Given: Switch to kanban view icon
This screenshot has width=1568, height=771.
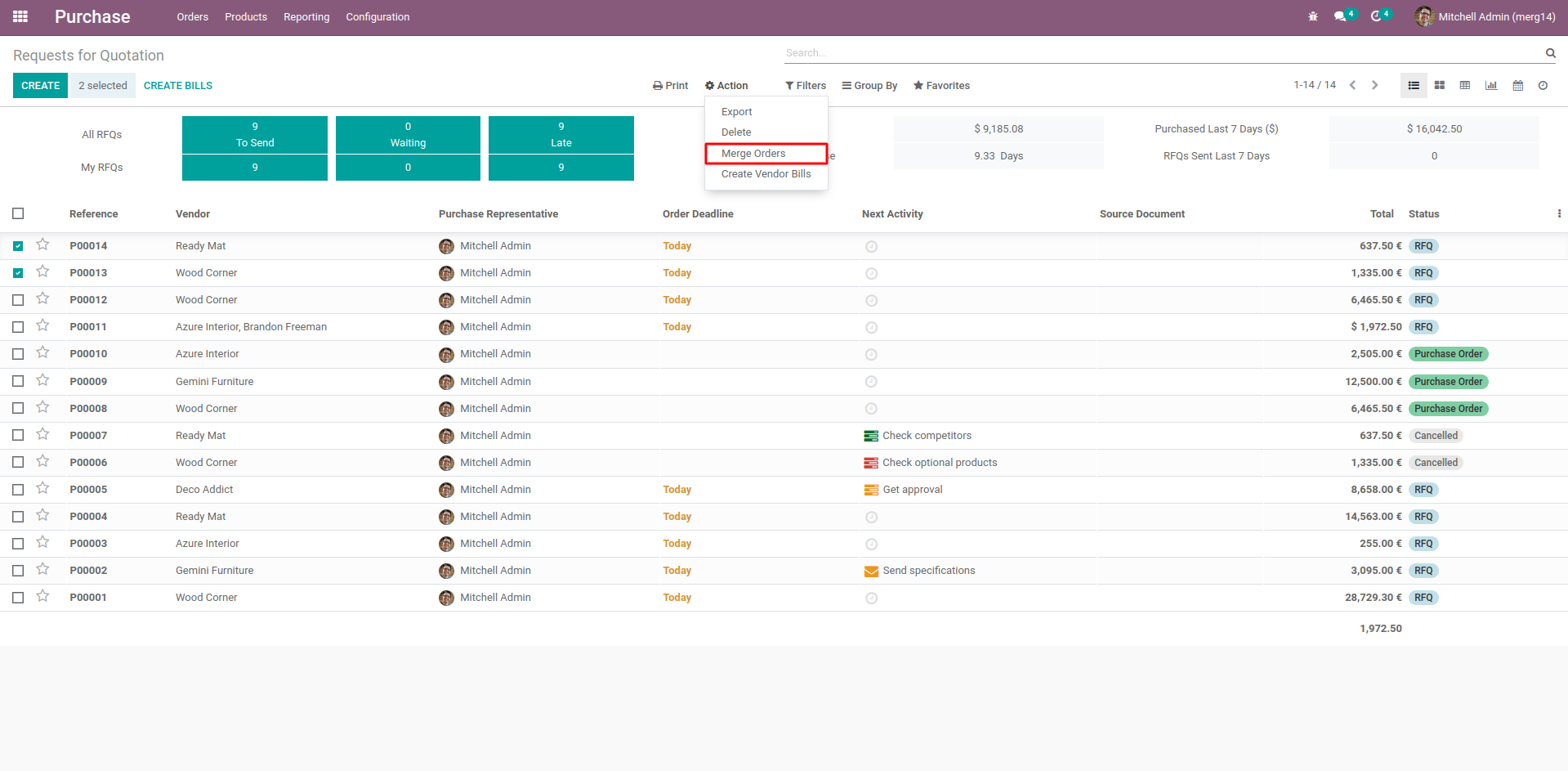Looking at the screenshot, I should 1440,85.
